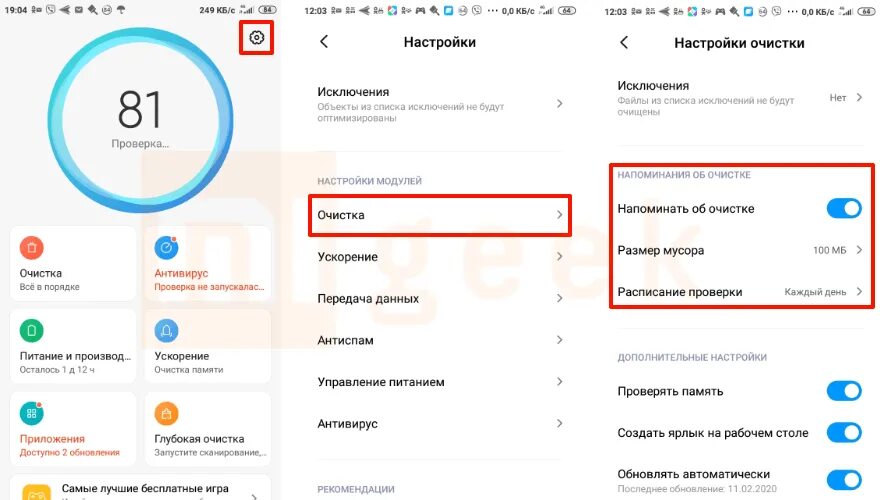Tap the green Питание battery icon
This screenshot has height=500, width=880.
(31, 331)
